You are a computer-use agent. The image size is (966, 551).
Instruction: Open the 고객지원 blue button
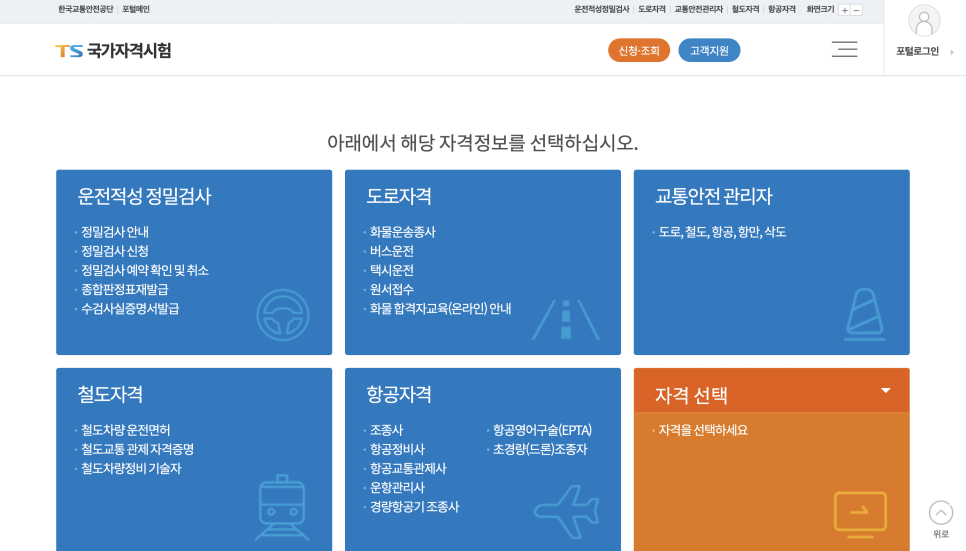(x=709, y=51)
